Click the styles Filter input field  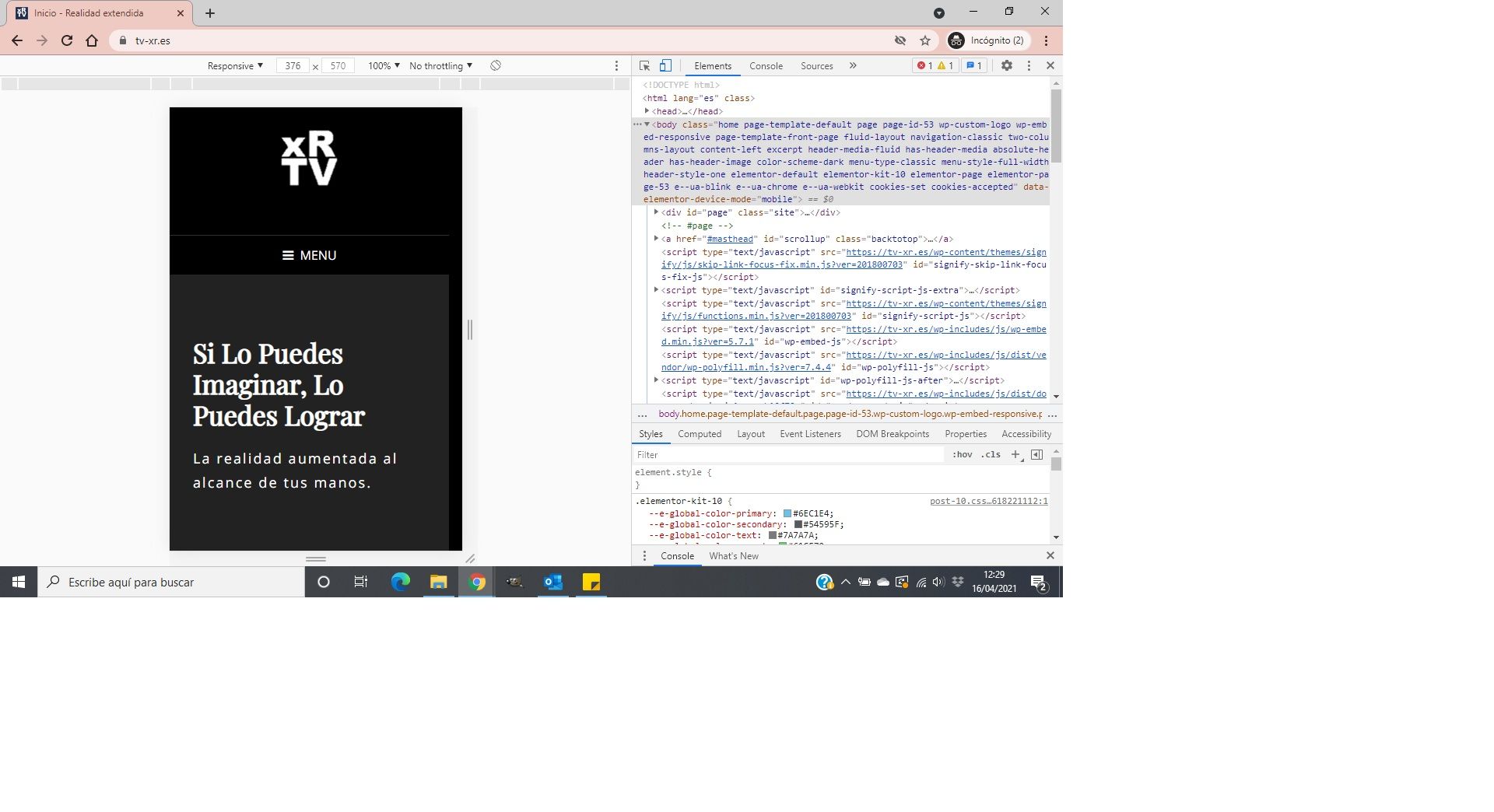click(x=787, y=455)
